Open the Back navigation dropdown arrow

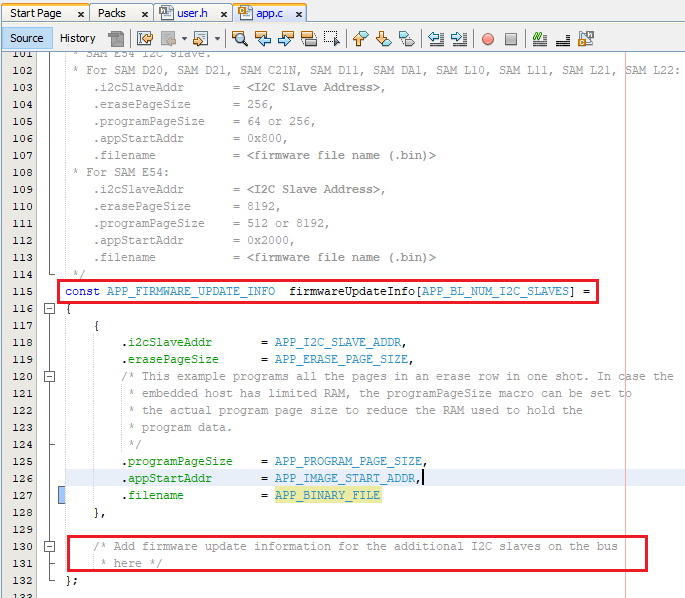[x=184, y=39]
